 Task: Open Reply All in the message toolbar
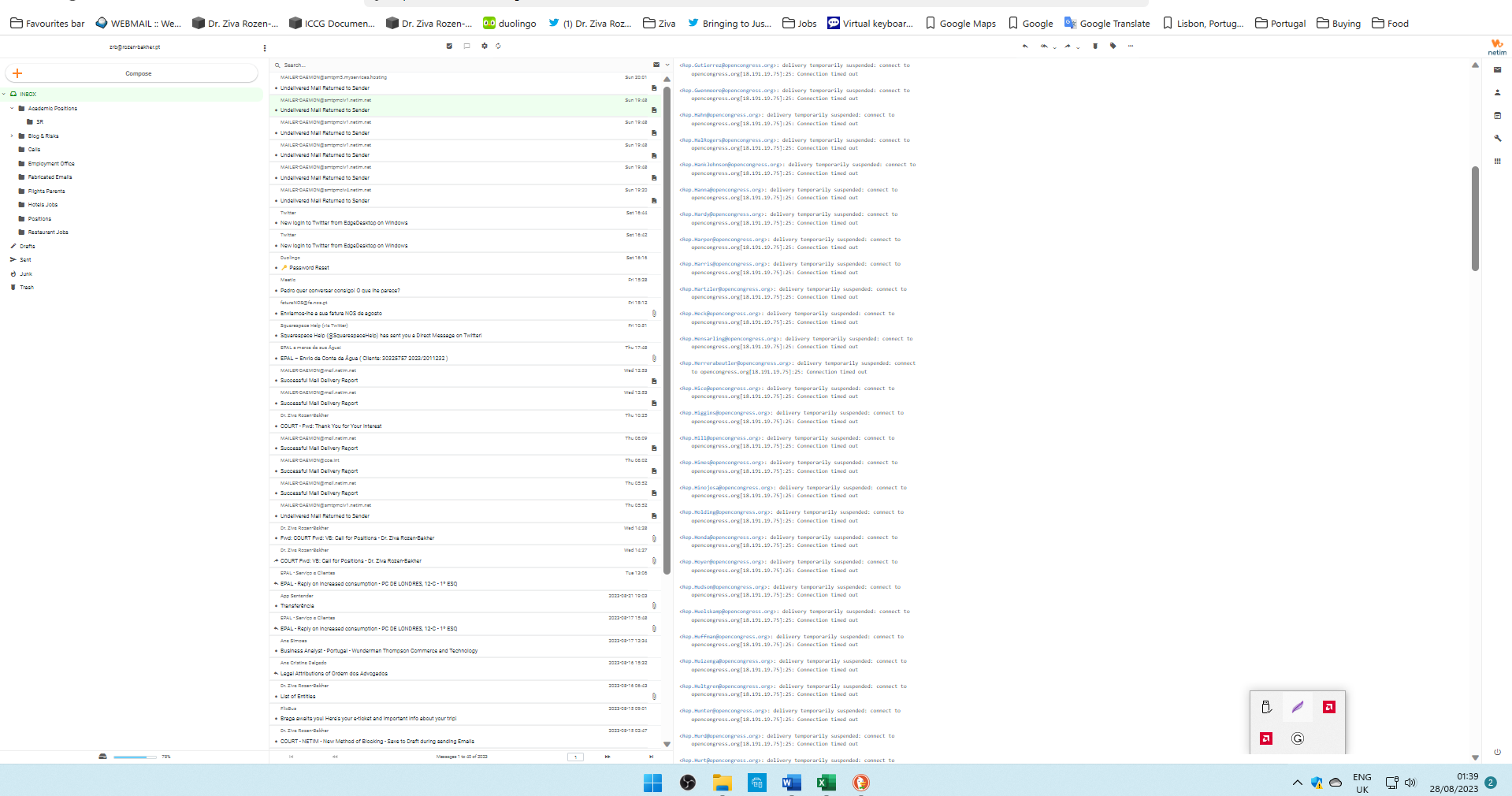click(1043, 46)
